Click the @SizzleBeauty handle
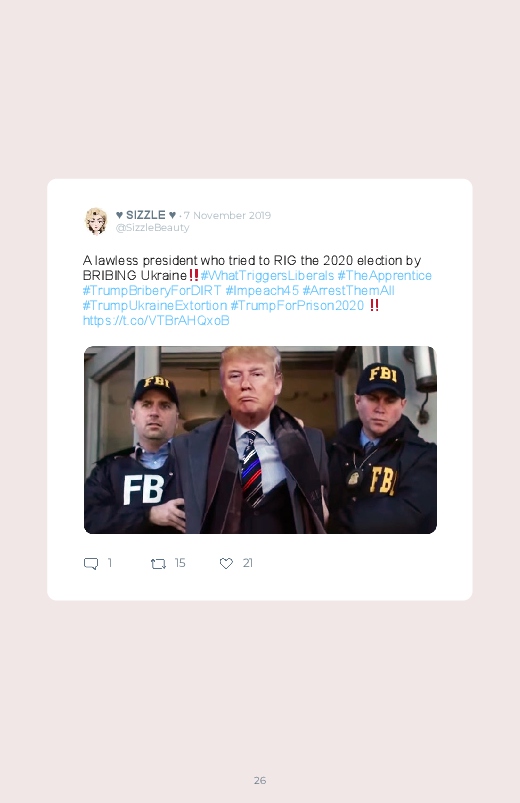520x803 pixels. click(153, 228)
